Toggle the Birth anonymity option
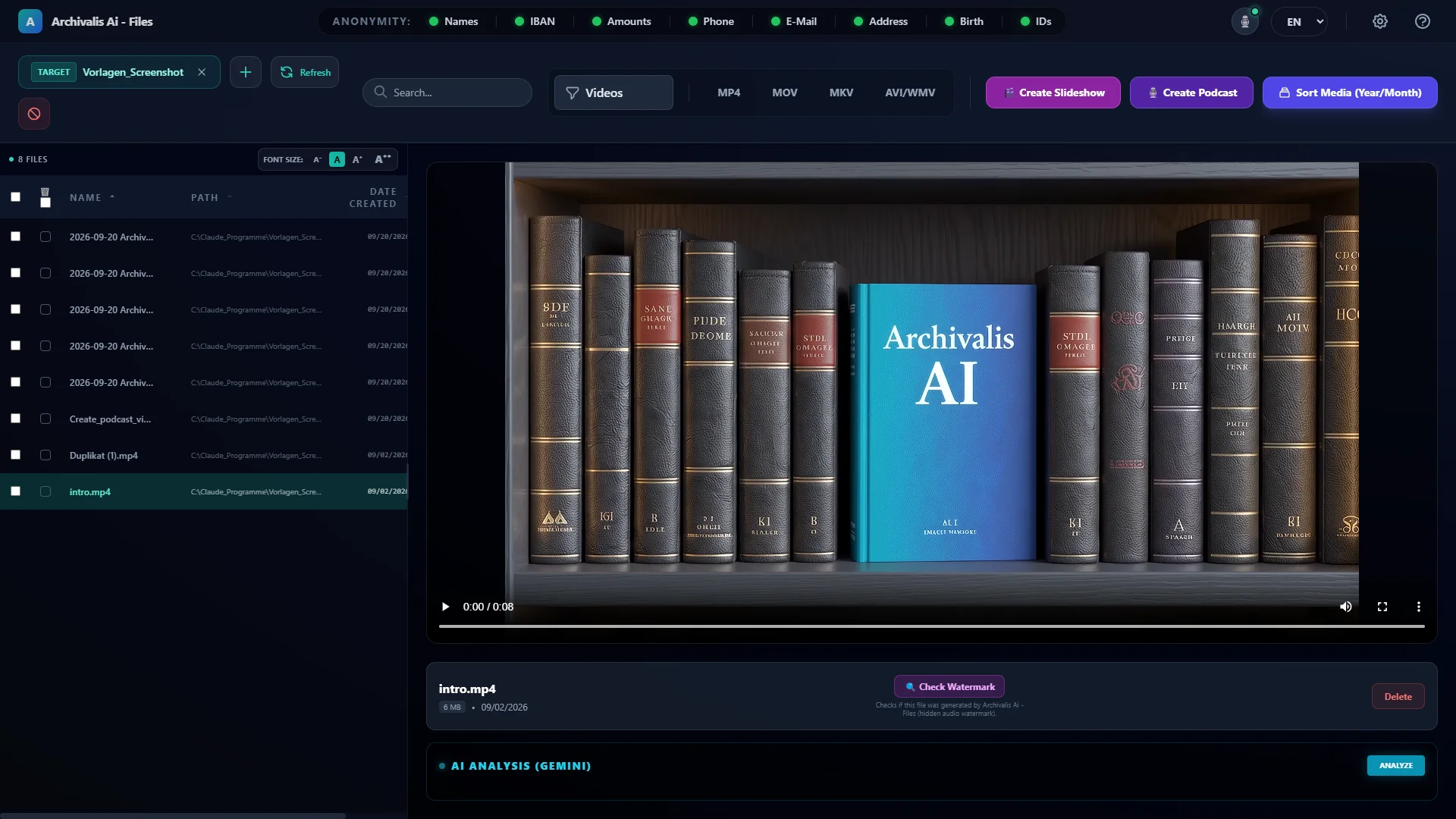1456x819 pixels. coord(964,21)
